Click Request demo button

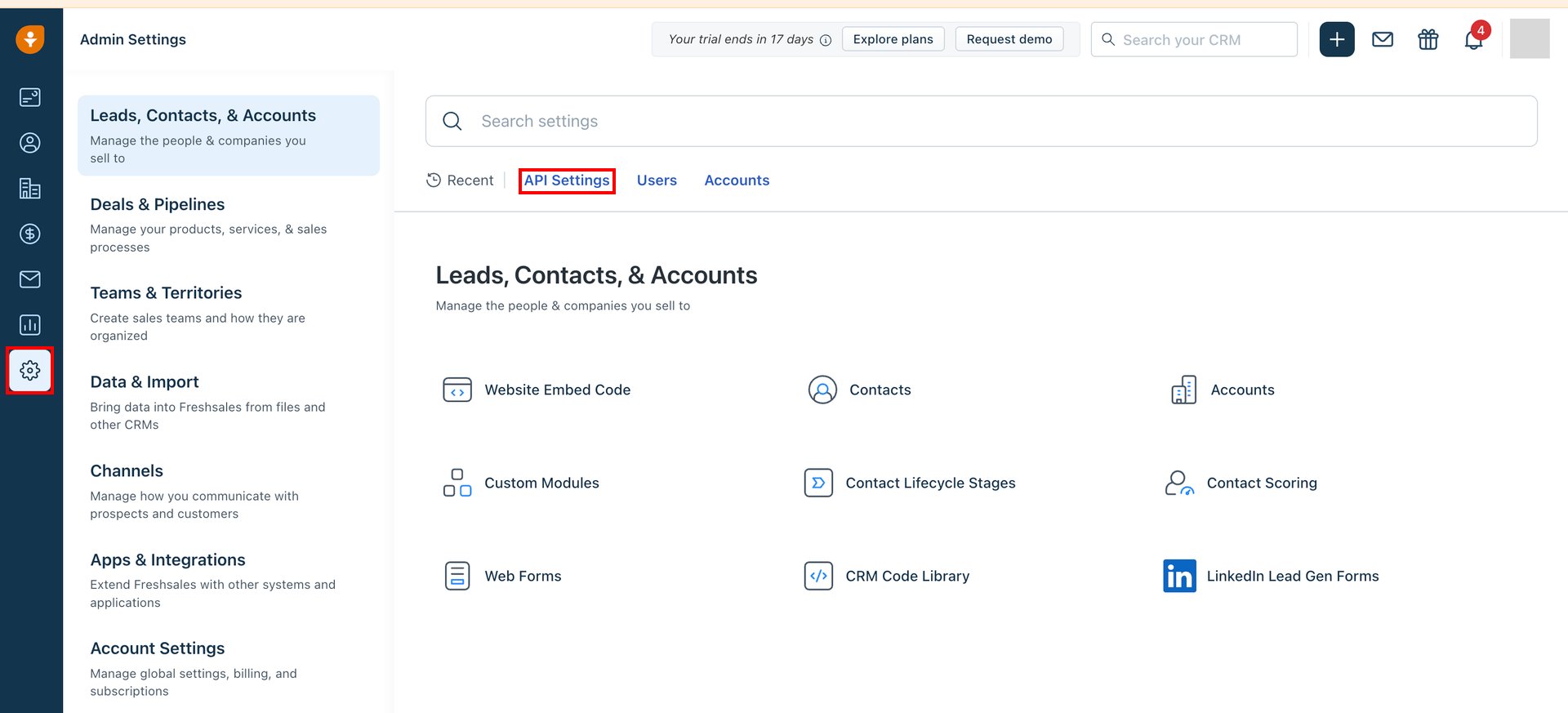(1009, 39)
